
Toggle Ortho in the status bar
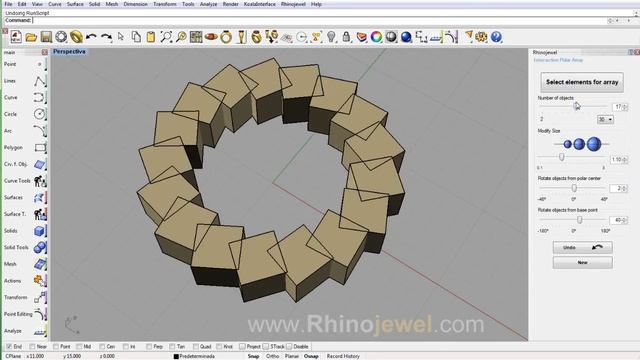272,356
